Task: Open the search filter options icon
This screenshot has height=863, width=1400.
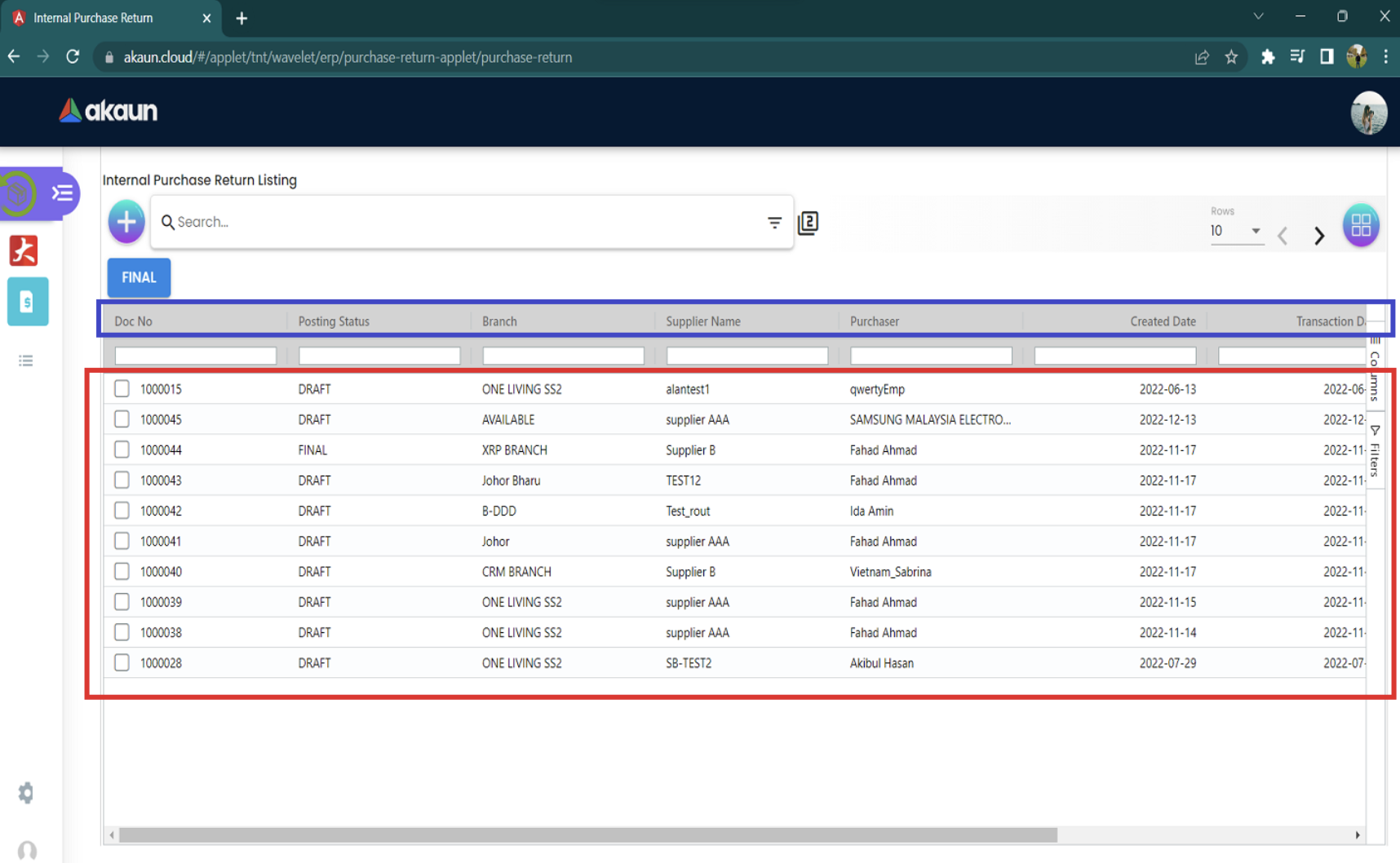Action: point(774,222)
